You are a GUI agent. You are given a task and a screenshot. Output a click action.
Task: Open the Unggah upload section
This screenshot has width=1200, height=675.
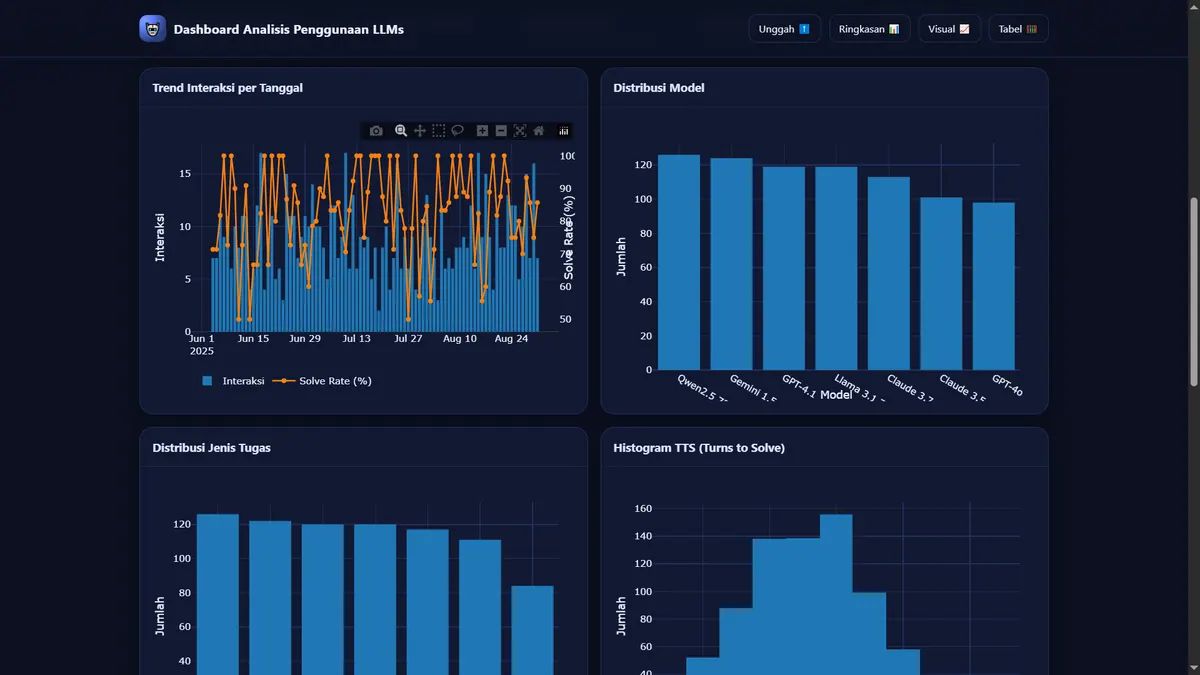785,29
